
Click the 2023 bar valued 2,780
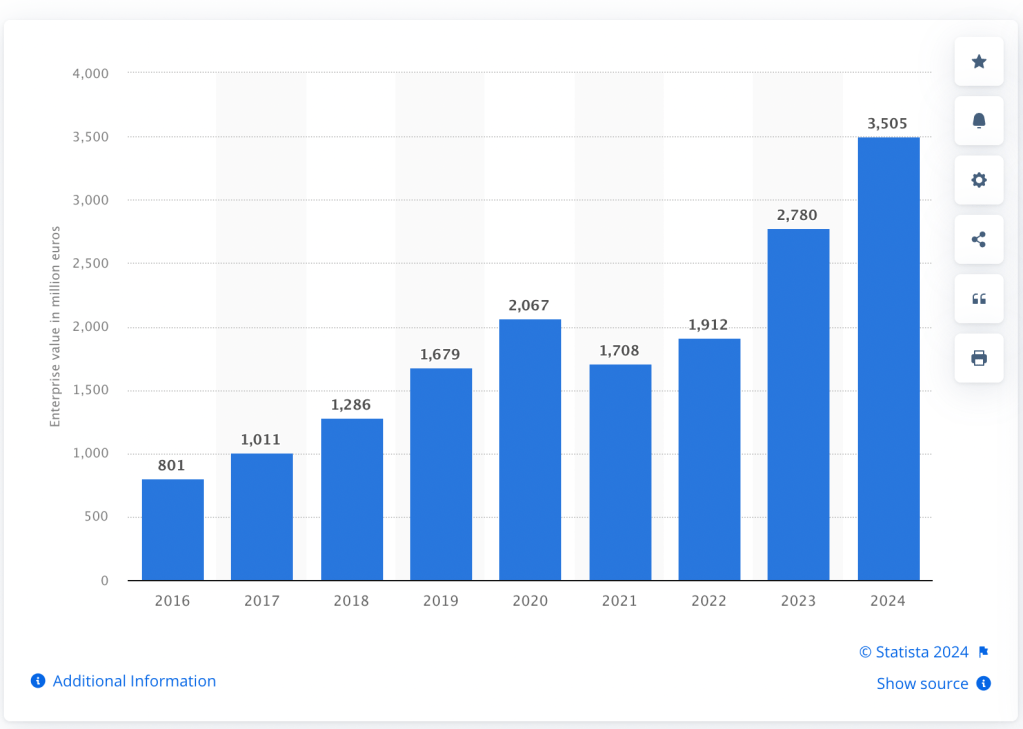(798, 404)
